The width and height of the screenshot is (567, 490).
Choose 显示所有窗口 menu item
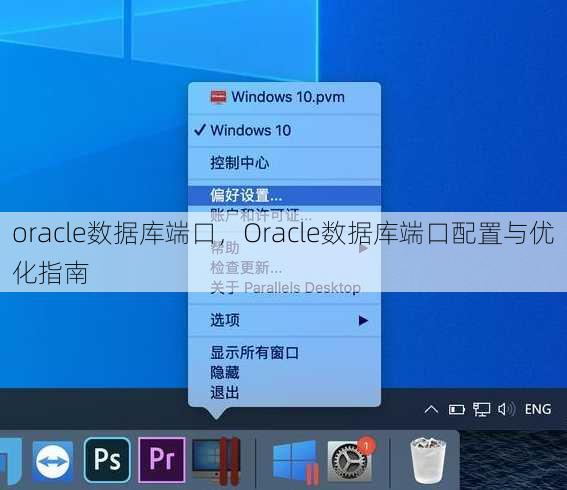(284, 353)
